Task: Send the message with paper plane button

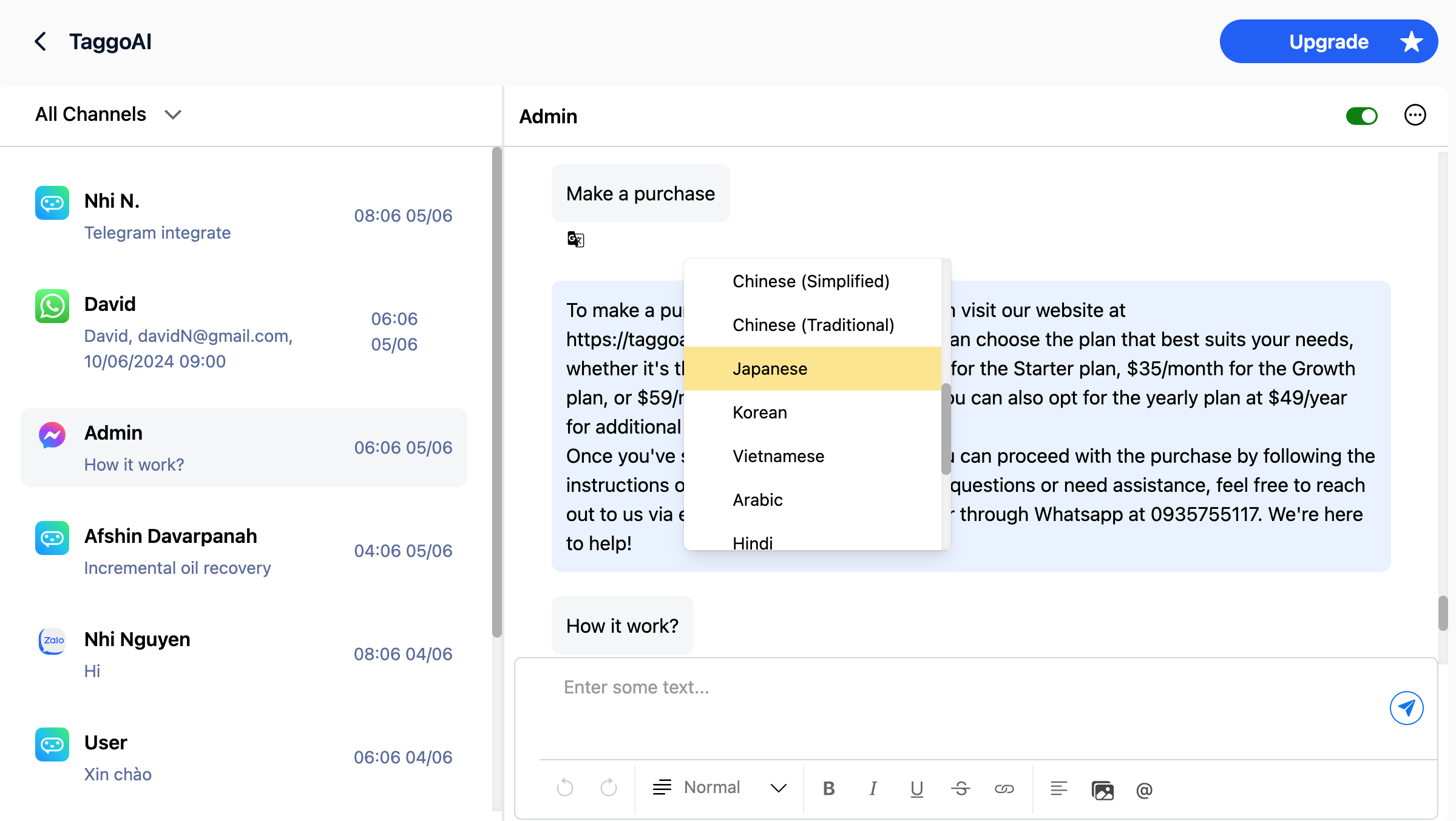Action: click(1406, 708)
